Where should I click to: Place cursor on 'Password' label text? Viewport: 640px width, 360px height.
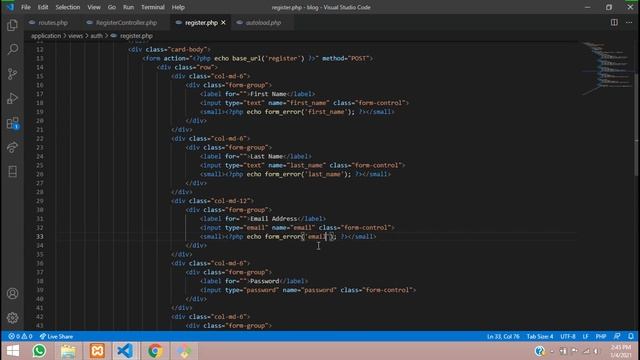(264, 281)
